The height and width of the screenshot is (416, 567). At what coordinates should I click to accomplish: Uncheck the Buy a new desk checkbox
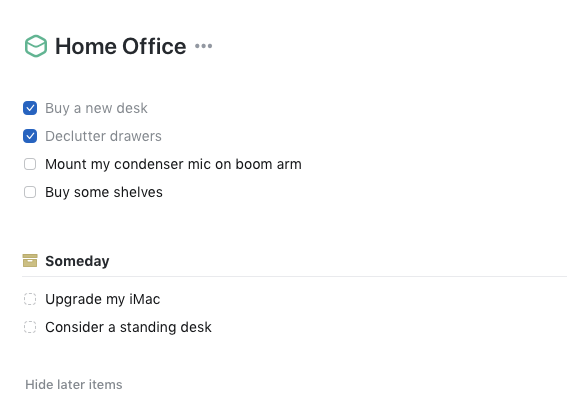coord(30,108)
